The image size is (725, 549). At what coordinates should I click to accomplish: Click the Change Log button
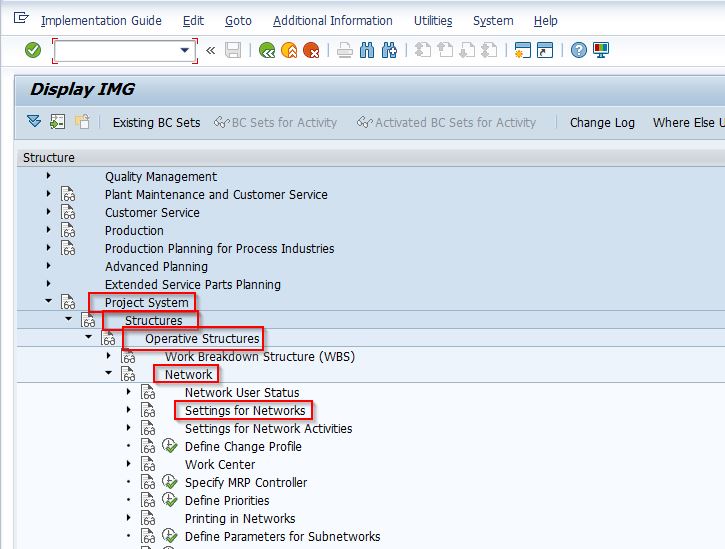[602, 123]
